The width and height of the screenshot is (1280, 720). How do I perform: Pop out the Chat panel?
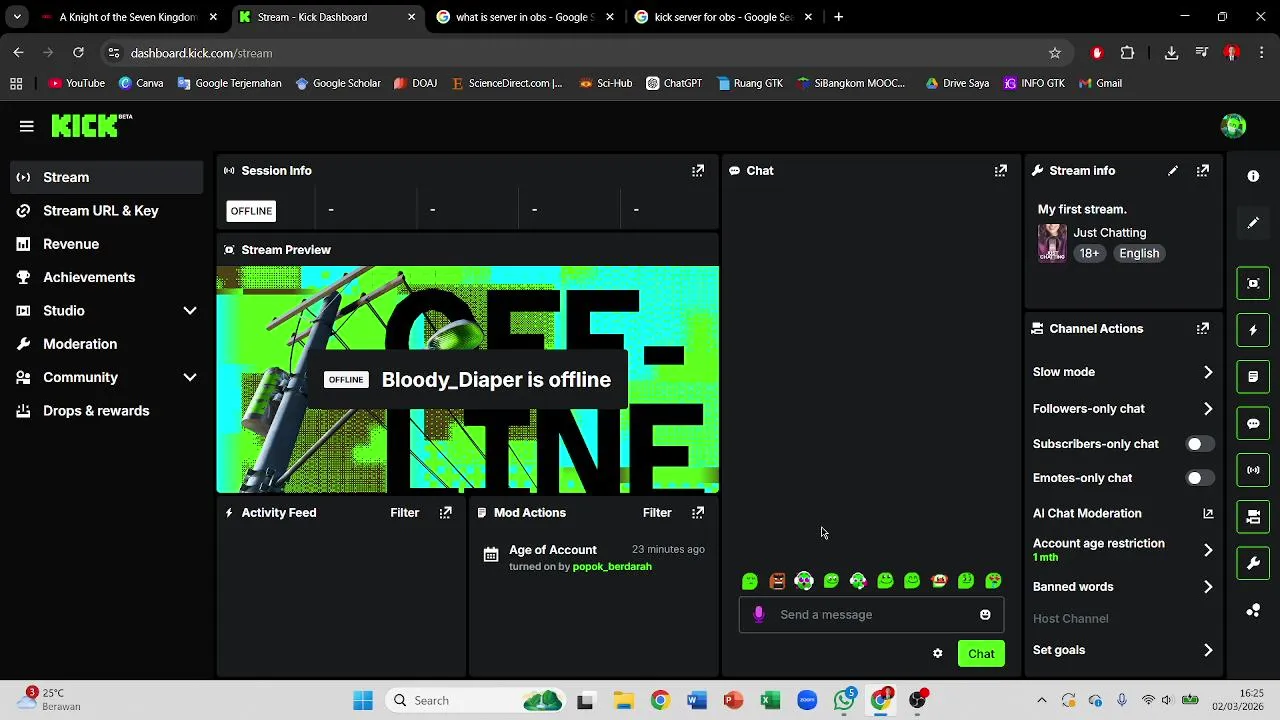(1000, 171)
